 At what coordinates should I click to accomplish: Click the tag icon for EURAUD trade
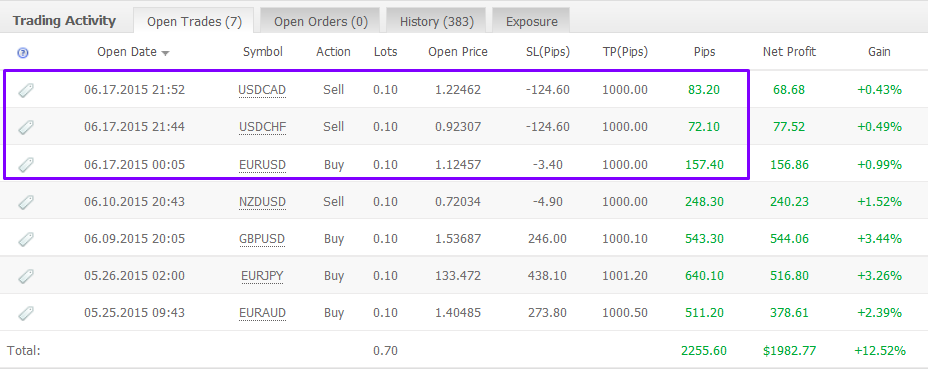click(26, 313)
